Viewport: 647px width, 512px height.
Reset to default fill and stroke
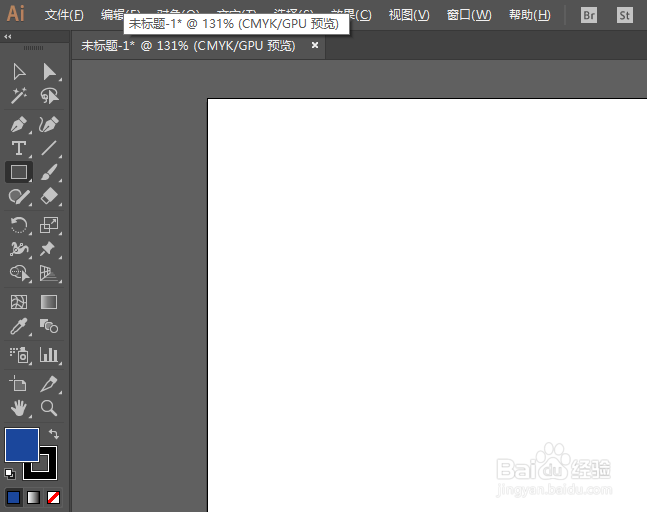coord(10,474)
